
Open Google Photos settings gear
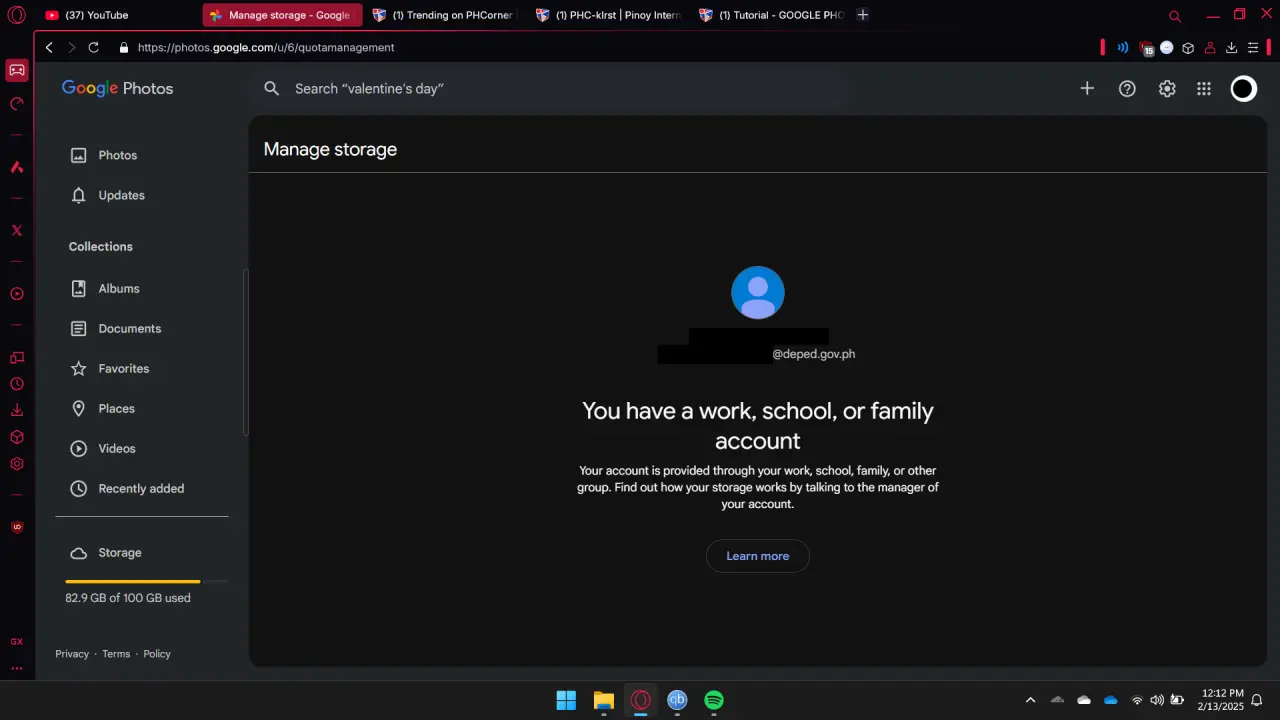tap(1167, 89)
